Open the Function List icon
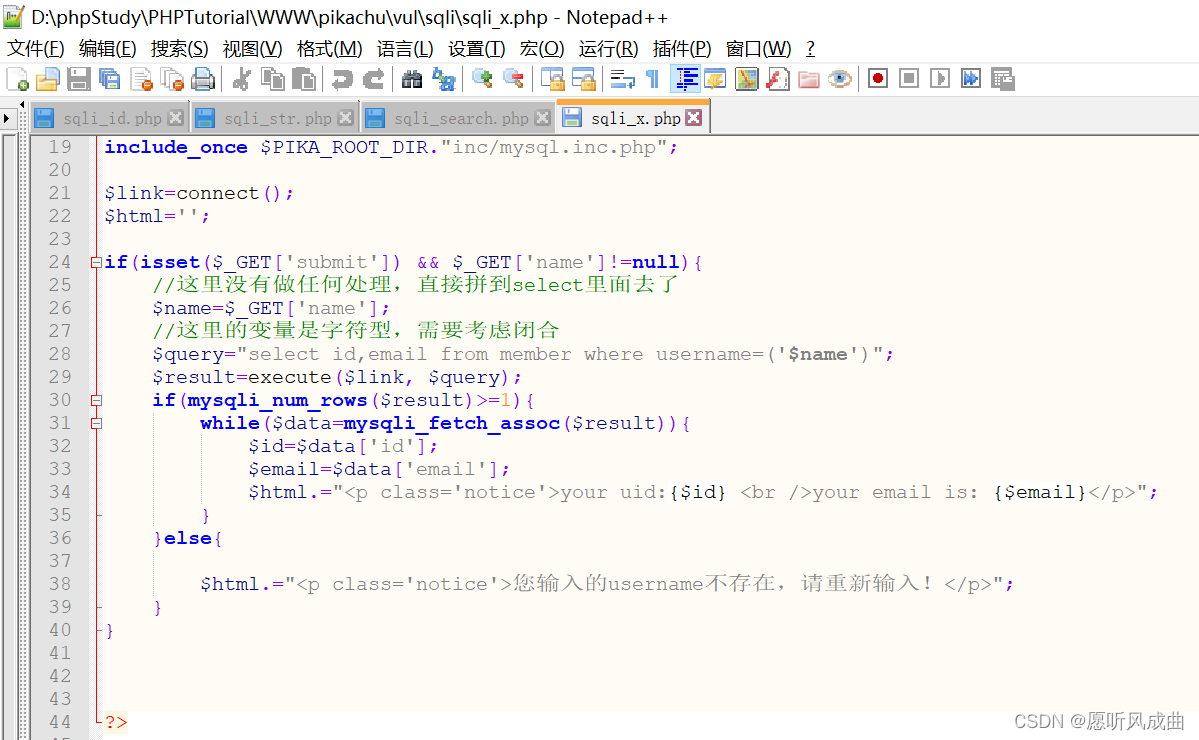Image resolution: width=1199 pixels, height=740 pixels. point(778,79)
